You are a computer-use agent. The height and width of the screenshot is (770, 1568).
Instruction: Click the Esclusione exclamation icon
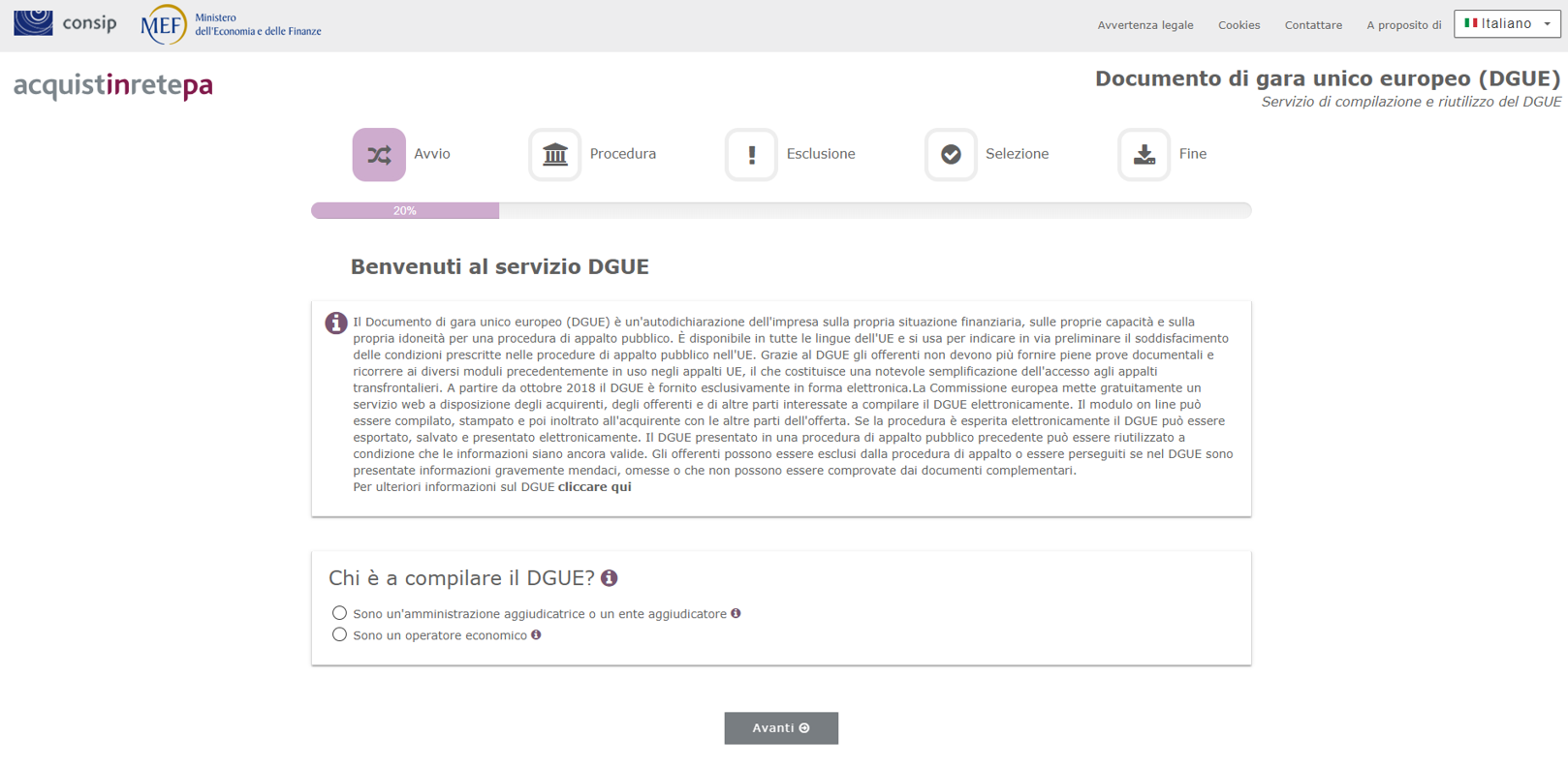coord(751,155)
